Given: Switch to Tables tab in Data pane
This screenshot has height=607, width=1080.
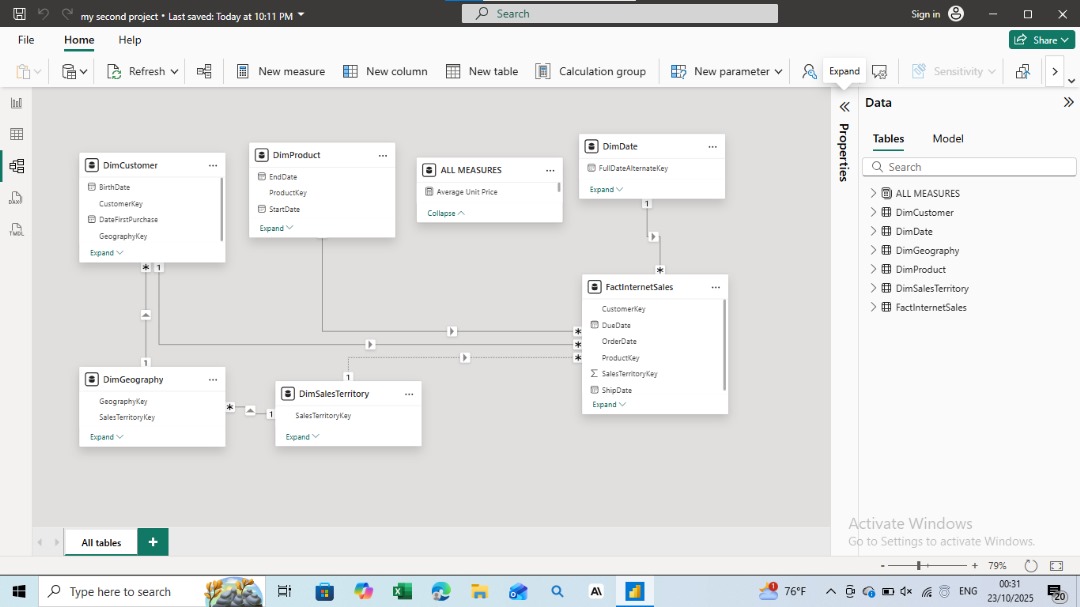Looking at the screenshot, I should pos(889,138).
